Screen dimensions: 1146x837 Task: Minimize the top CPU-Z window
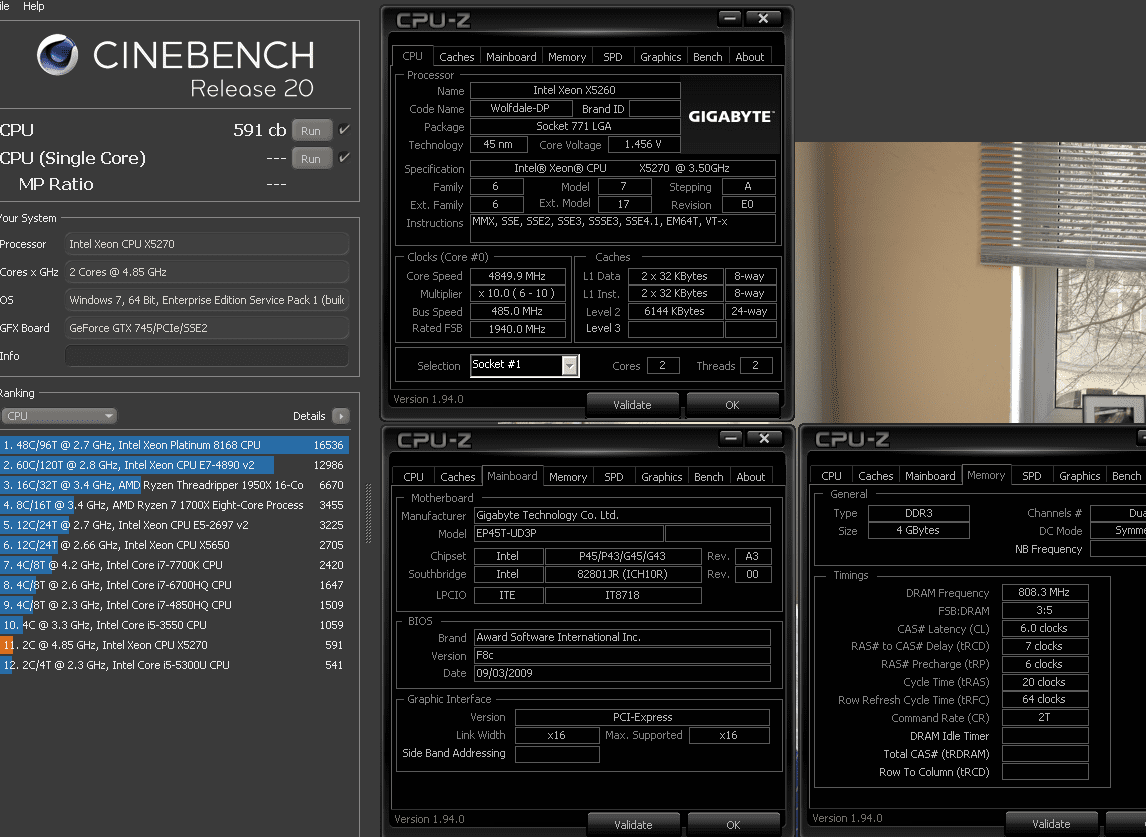pos(729,18)
